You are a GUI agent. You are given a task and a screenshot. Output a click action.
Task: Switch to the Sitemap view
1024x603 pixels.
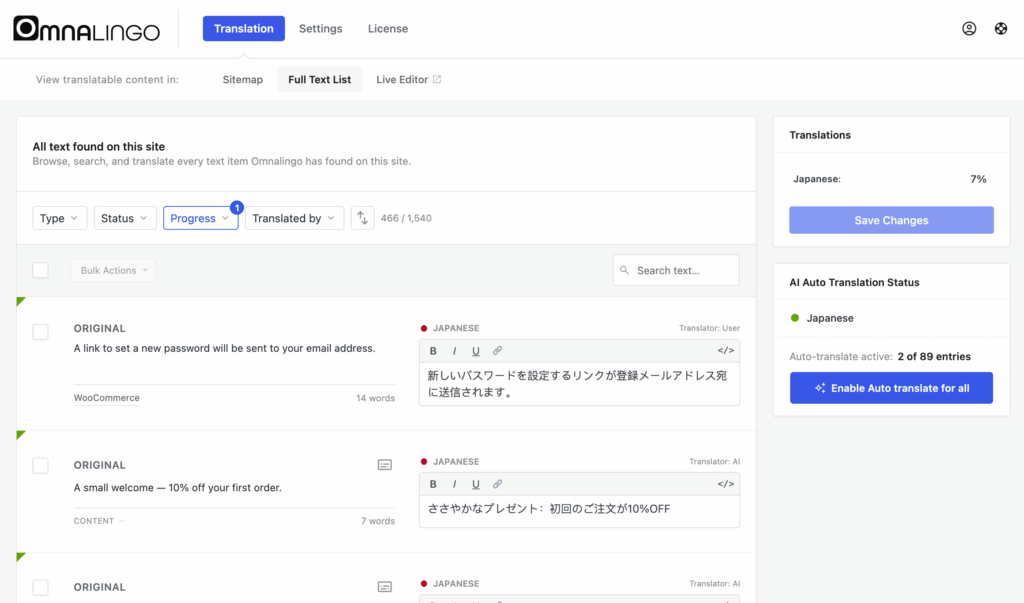242,80
